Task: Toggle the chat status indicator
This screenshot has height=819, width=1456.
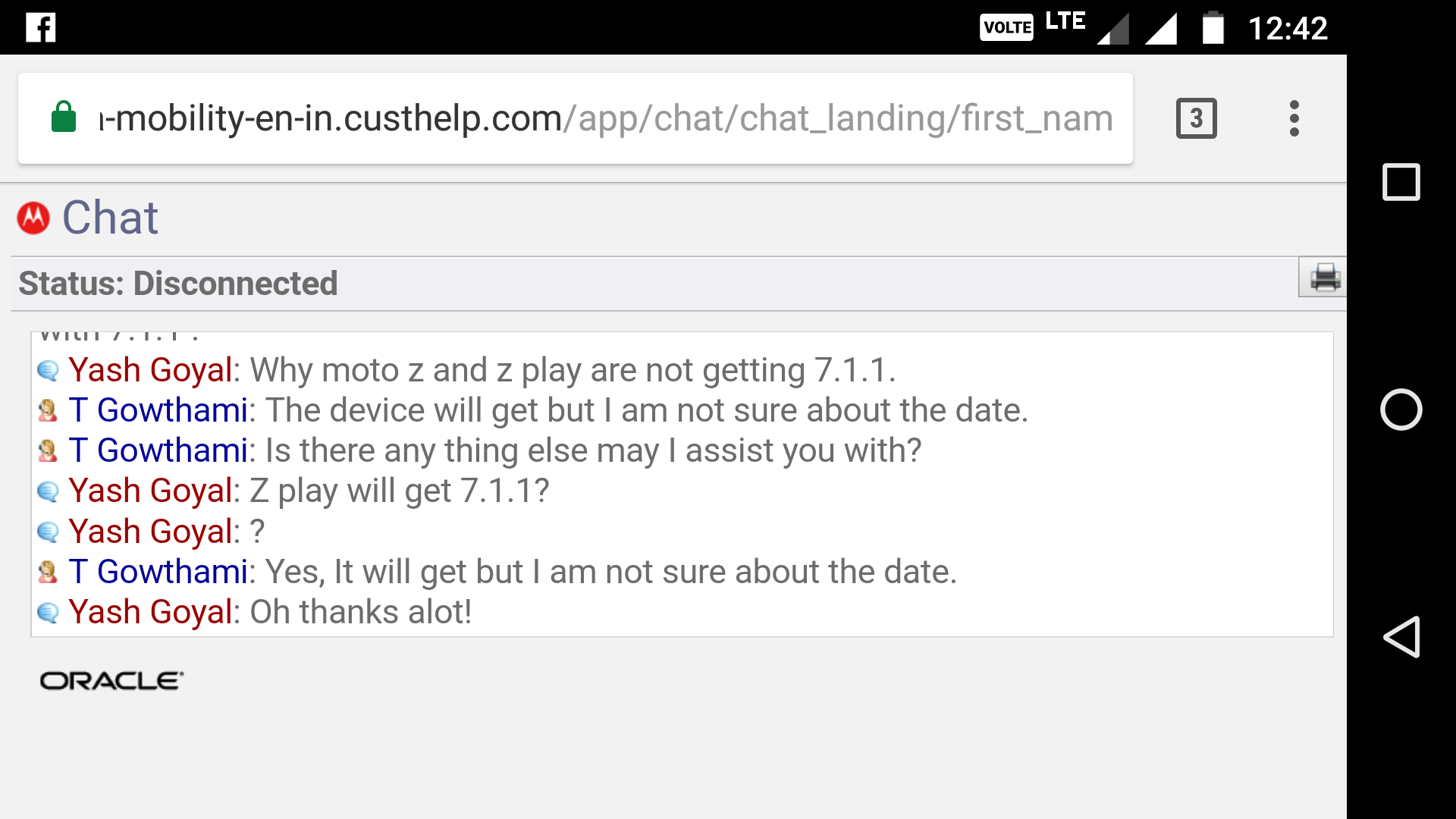Action: pyautogui.click(x=179, y=283)
